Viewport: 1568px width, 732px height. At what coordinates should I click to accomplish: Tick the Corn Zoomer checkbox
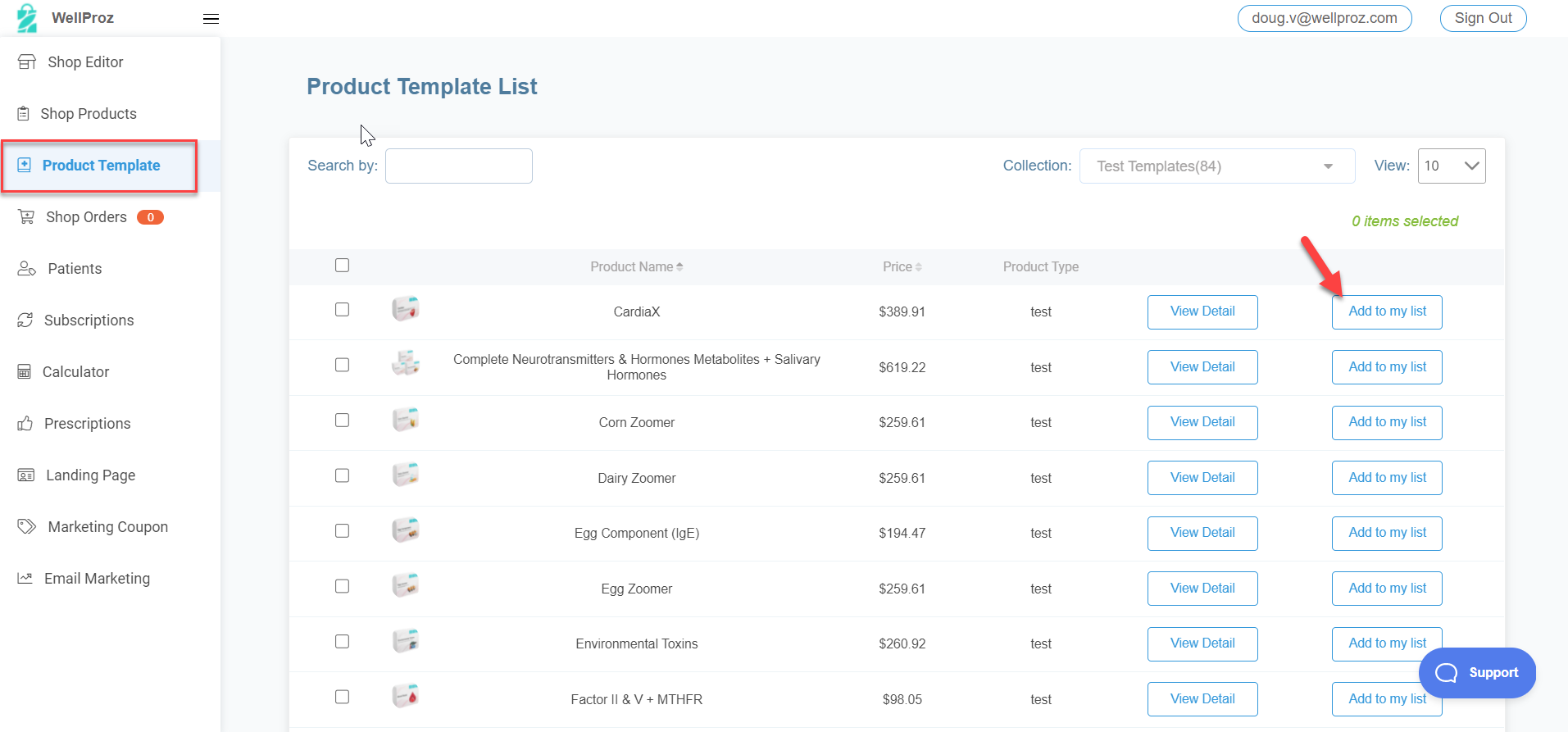pos(342,421)
